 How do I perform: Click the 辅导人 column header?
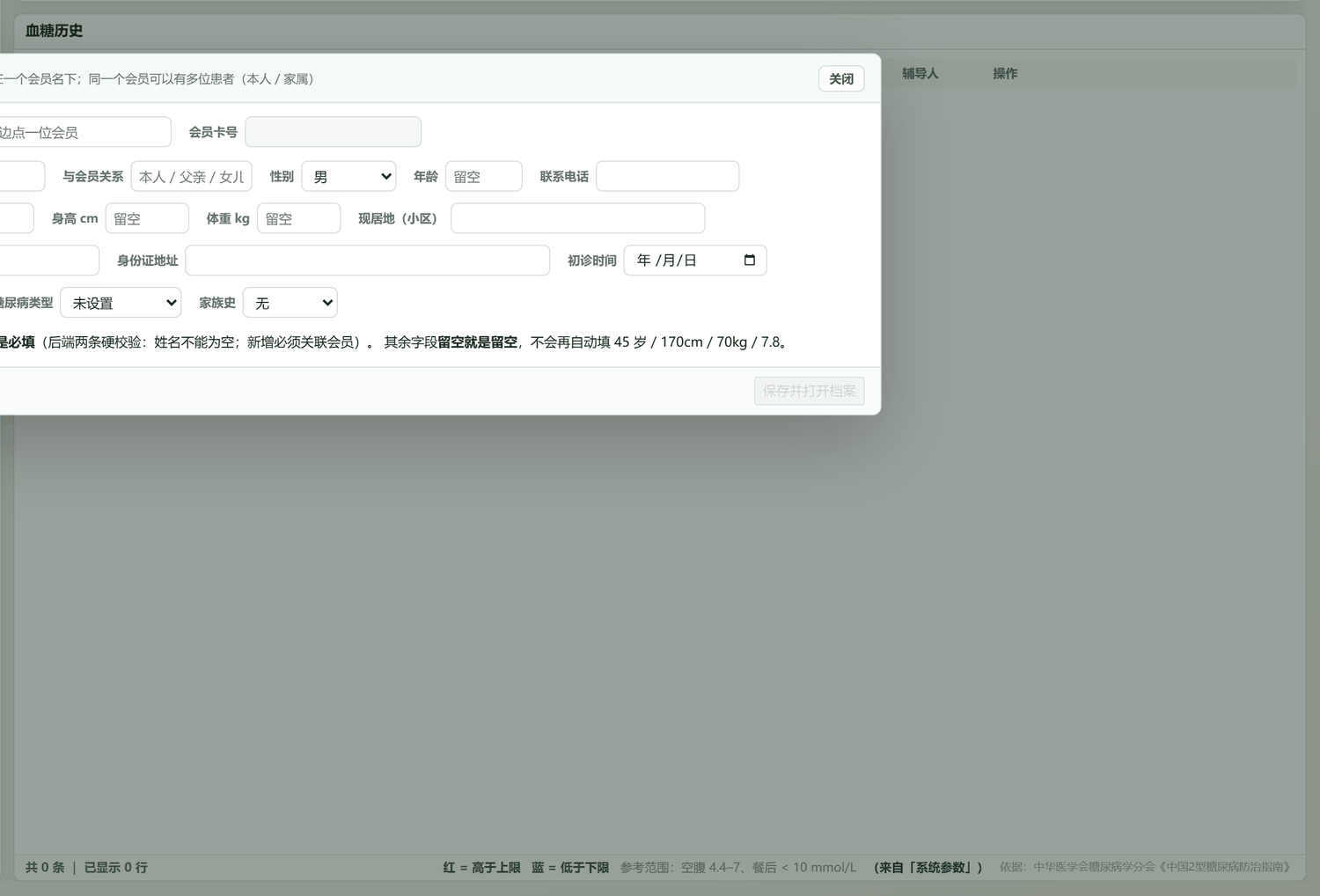(x=920, y=74)
